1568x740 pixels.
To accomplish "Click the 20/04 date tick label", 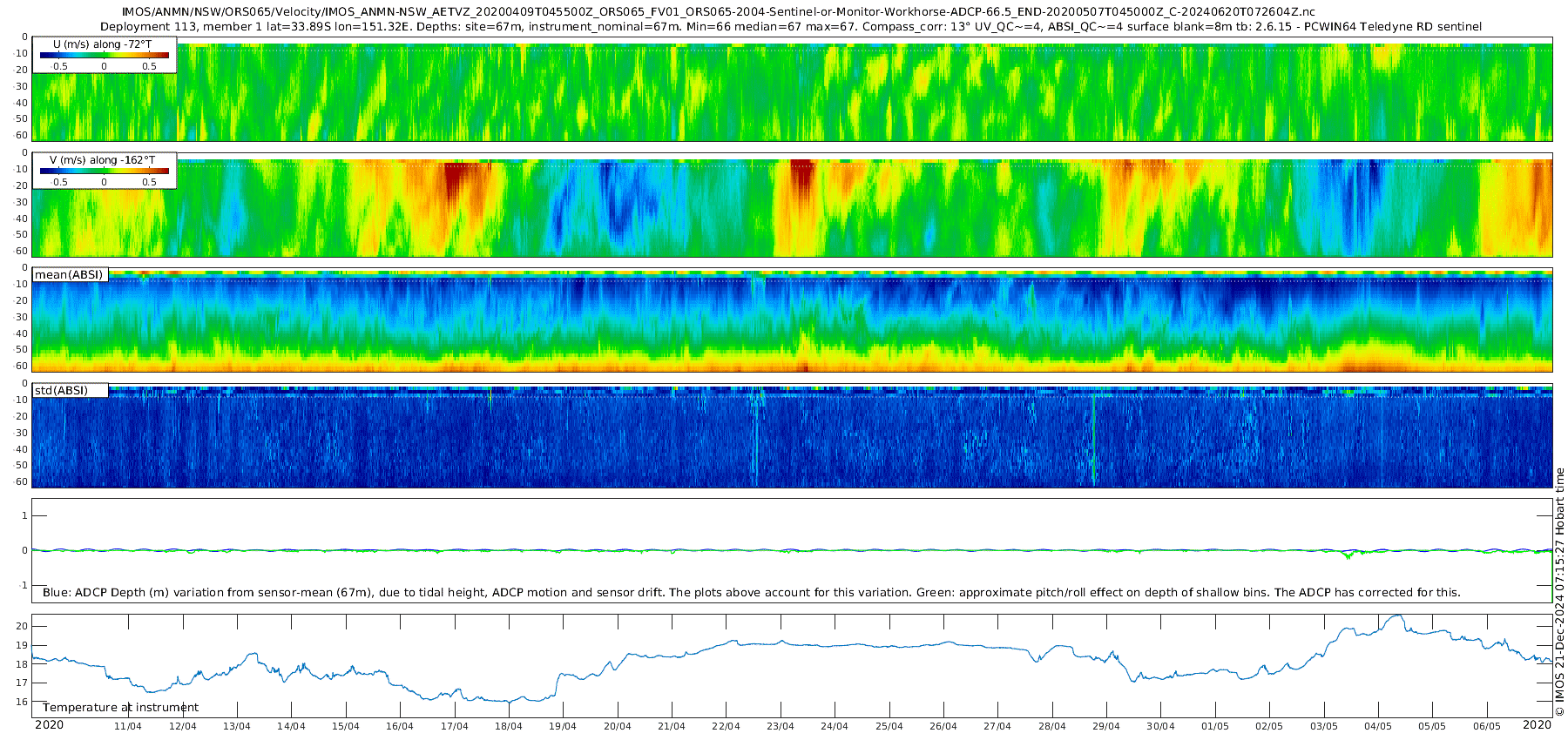I will pyautogui.click(x=617, y=726).
